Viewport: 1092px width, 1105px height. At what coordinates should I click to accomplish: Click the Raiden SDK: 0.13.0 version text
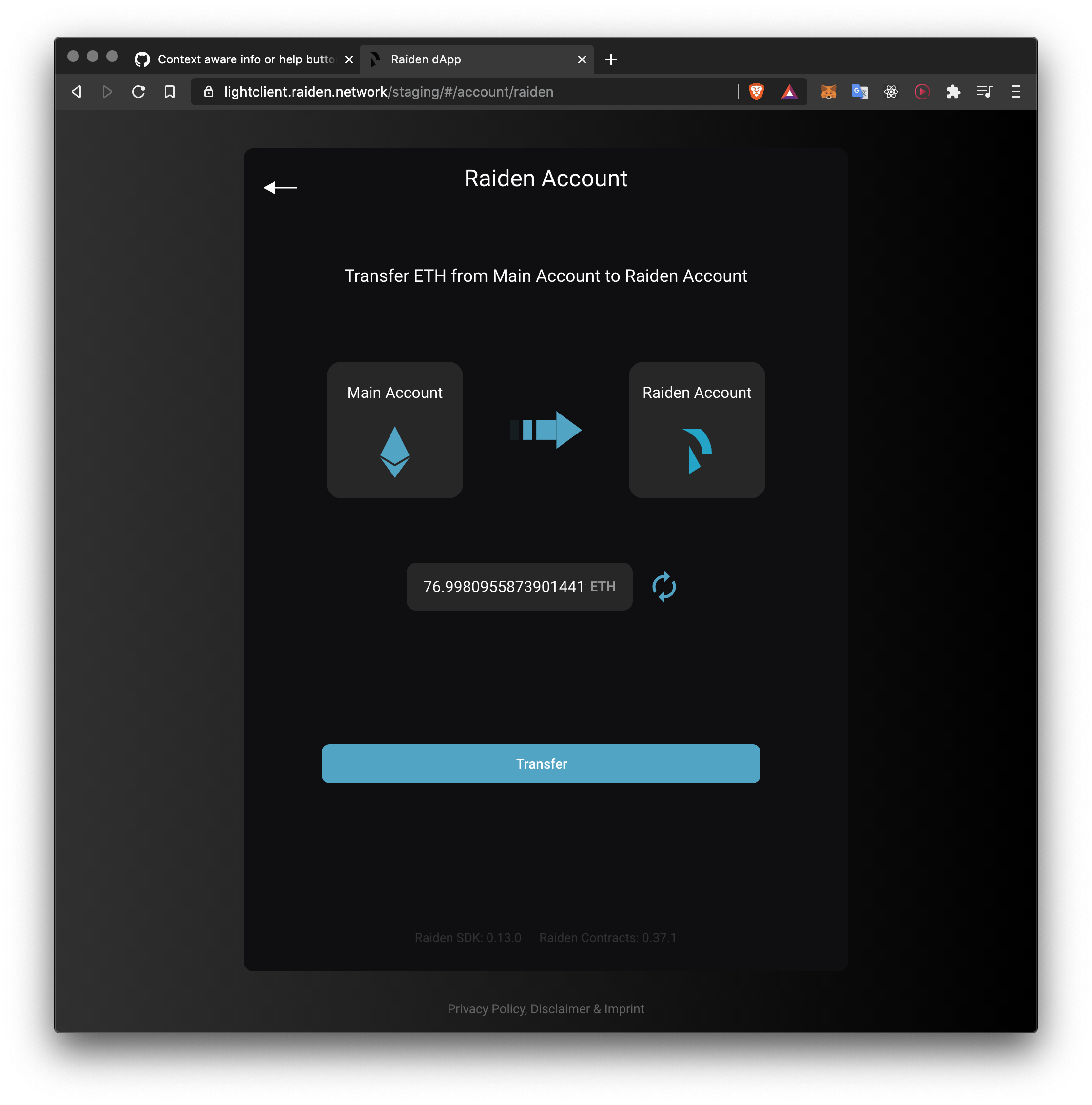pyautogui.click(x=468, y=938)
